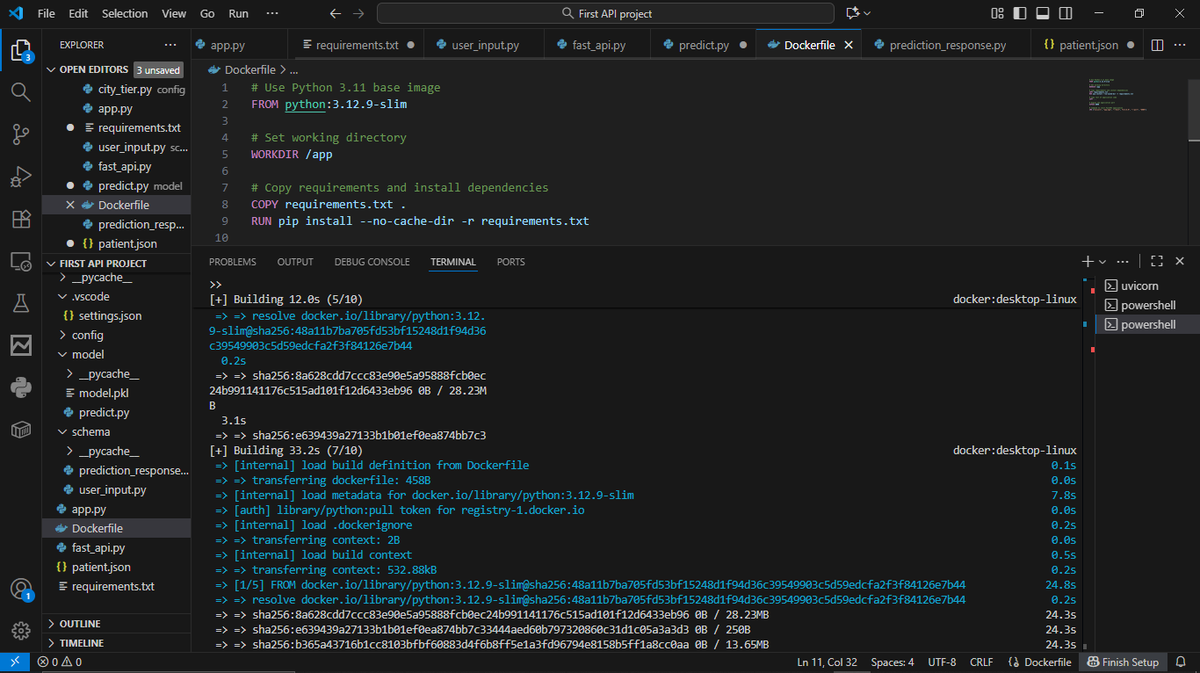This screenshot has height=673, width=1200.
Task: Launch a new terminal with plus icon
Action: click(1087, 261)
